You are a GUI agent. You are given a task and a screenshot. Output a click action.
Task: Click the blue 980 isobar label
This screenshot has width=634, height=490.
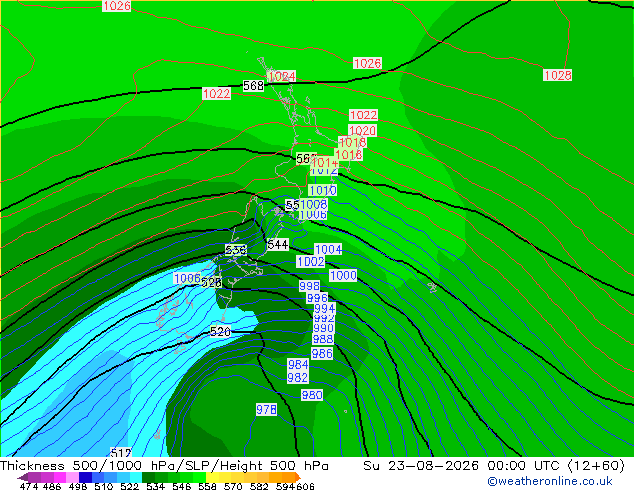[312, 395]
